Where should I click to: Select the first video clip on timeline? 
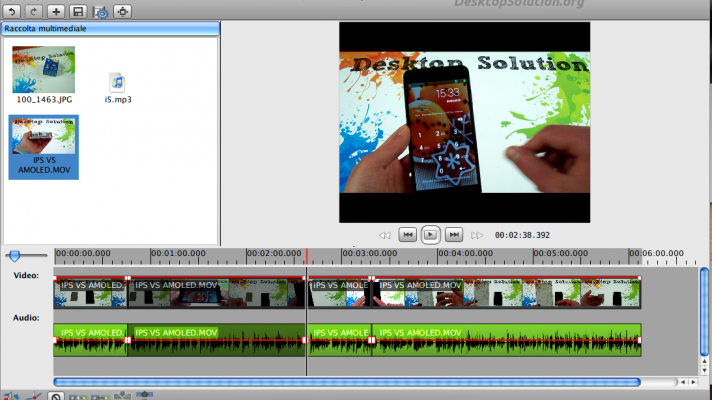[90, 292]
